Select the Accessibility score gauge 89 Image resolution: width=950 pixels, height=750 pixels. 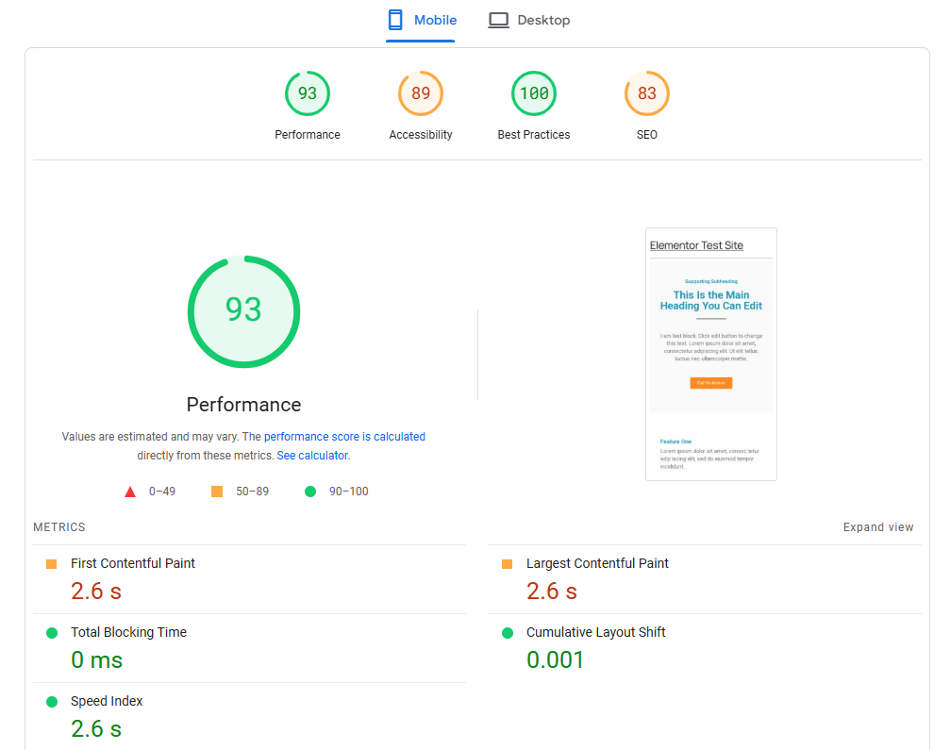420,94
